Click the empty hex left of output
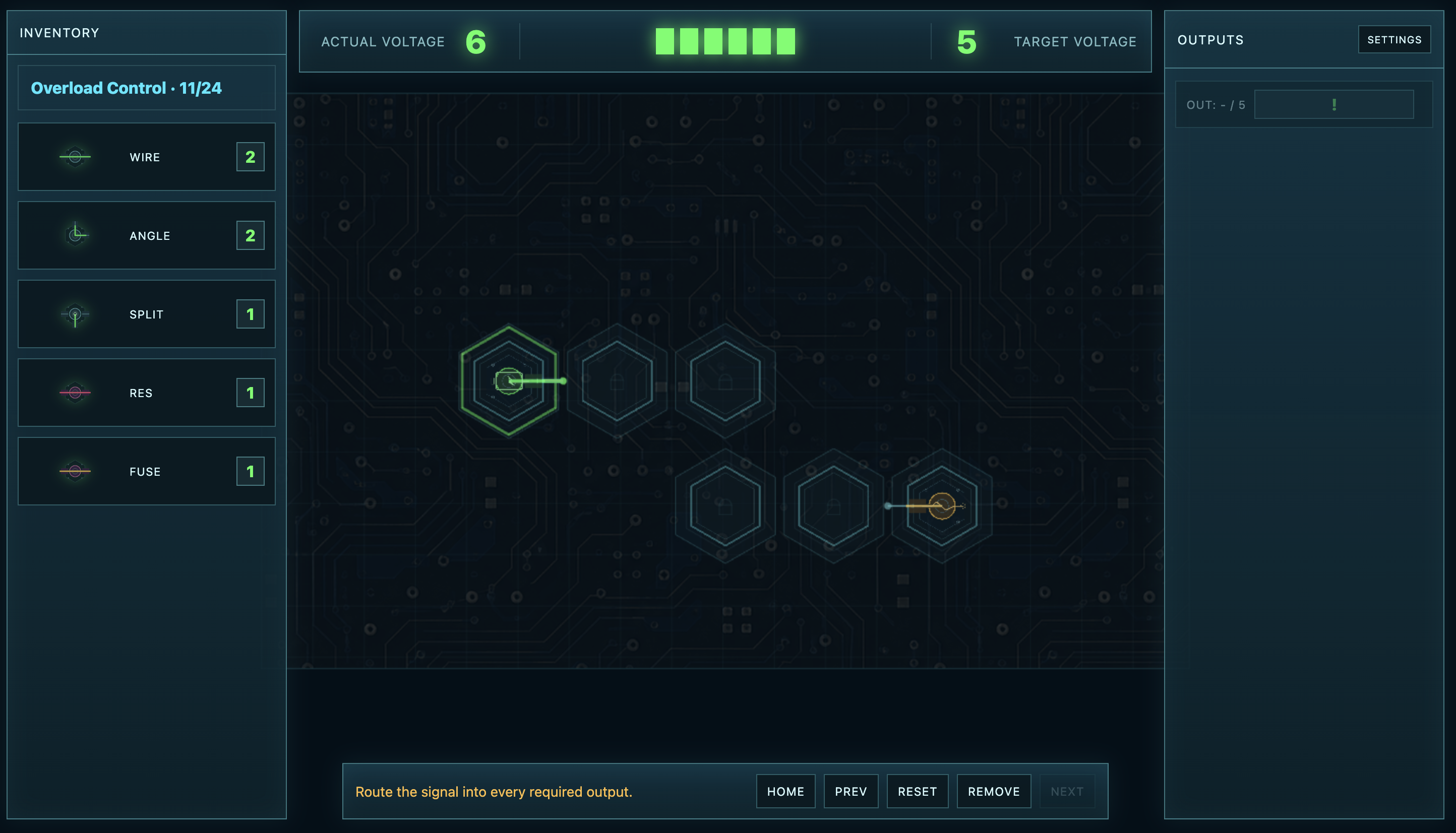The width and height of the screenshot is (1456, 833). tap(833, 506)
